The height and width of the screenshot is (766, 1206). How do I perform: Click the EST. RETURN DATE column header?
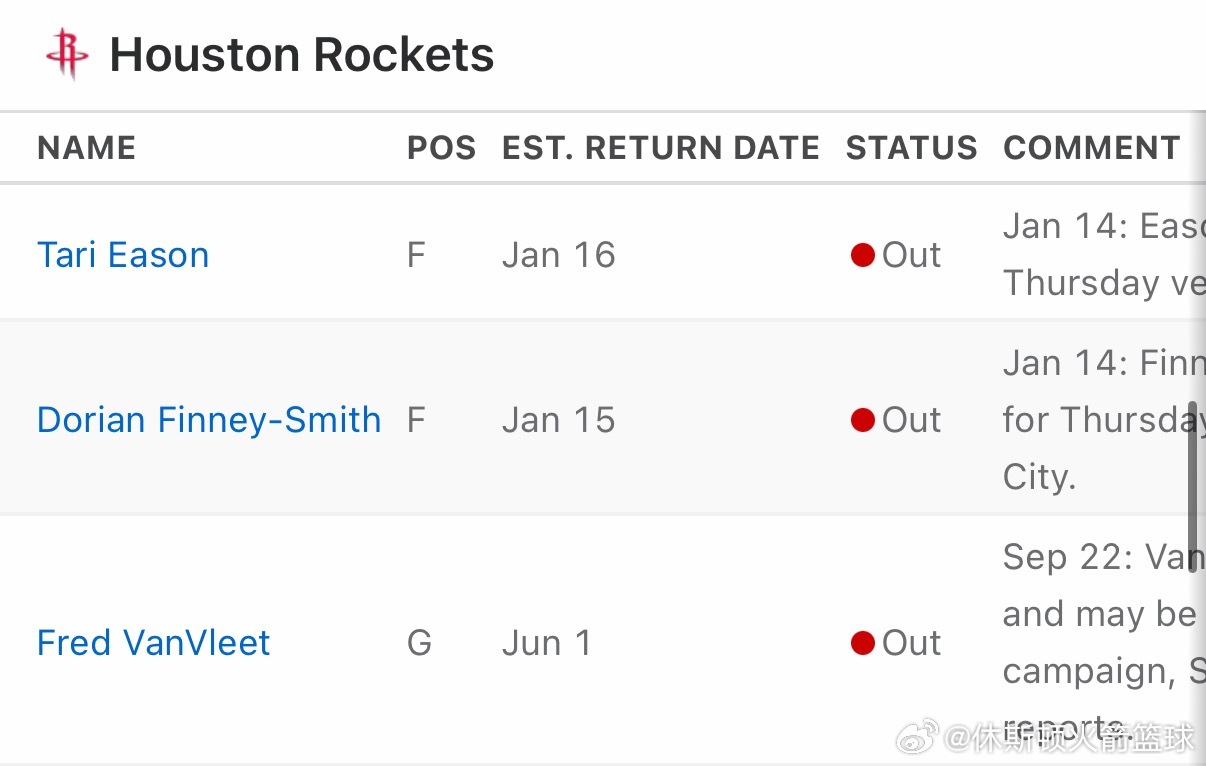(660, 148)
